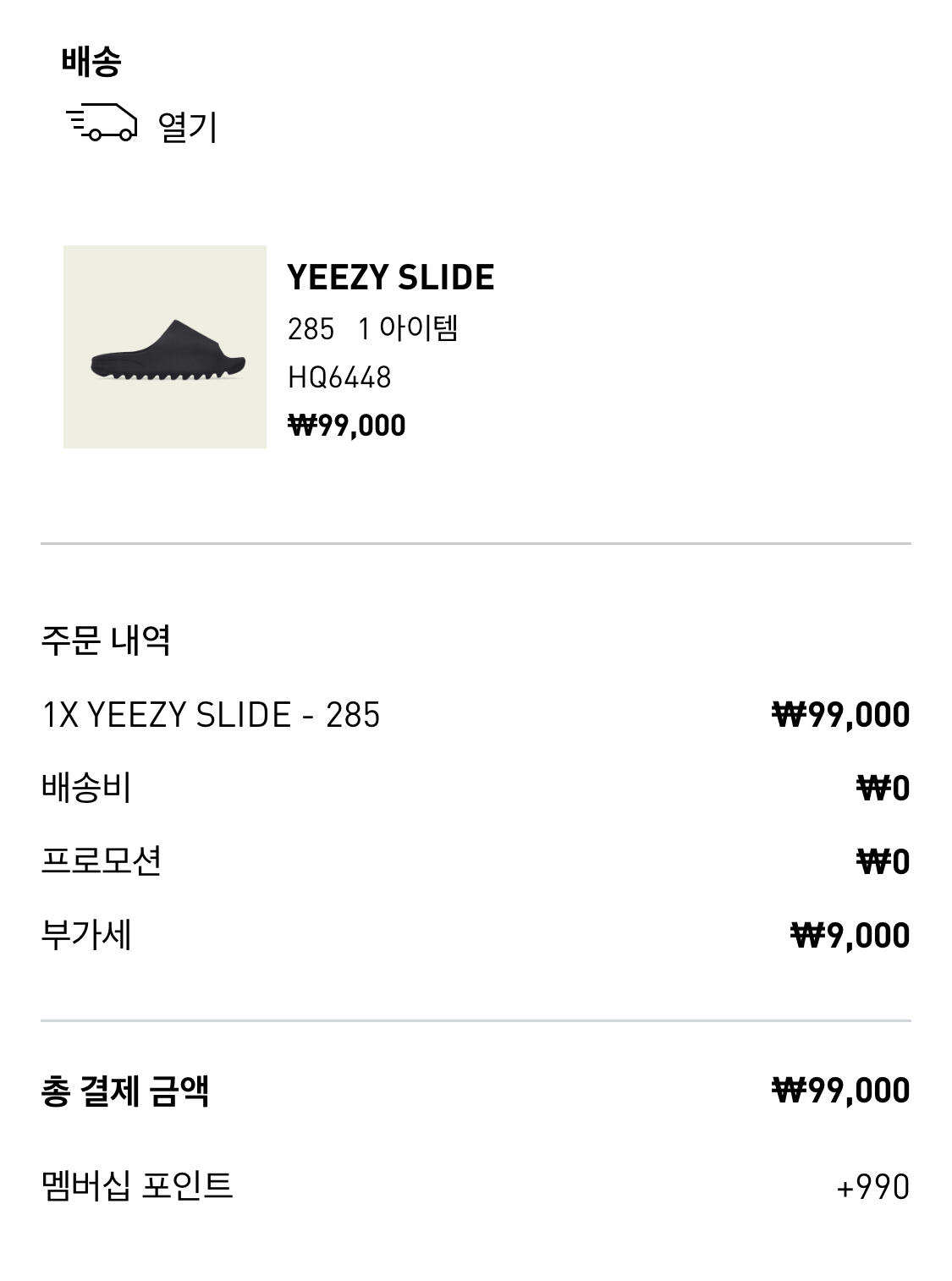Click the ₩0 shipping fee amount
The image size is (952, 1281).
click(883, 789)
